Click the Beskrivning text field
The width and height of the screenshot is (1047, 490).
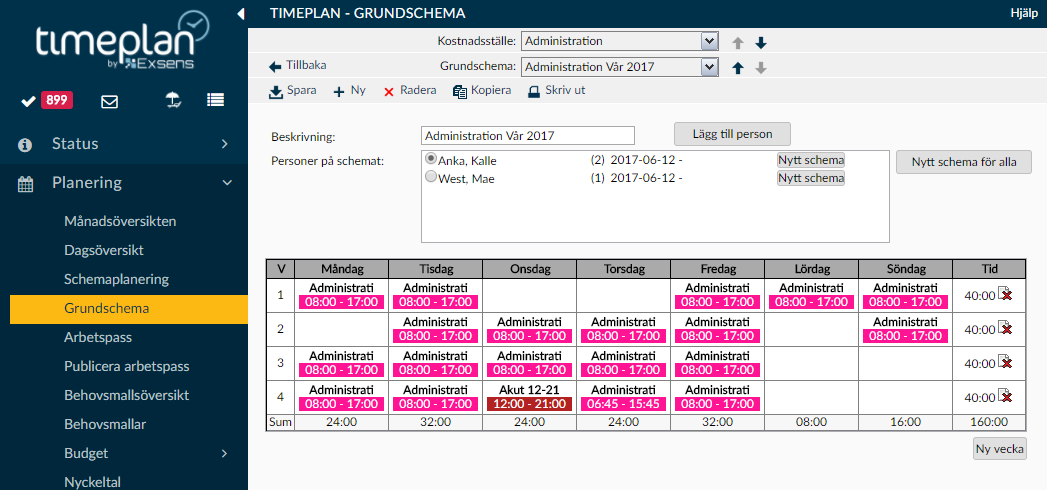528,136
